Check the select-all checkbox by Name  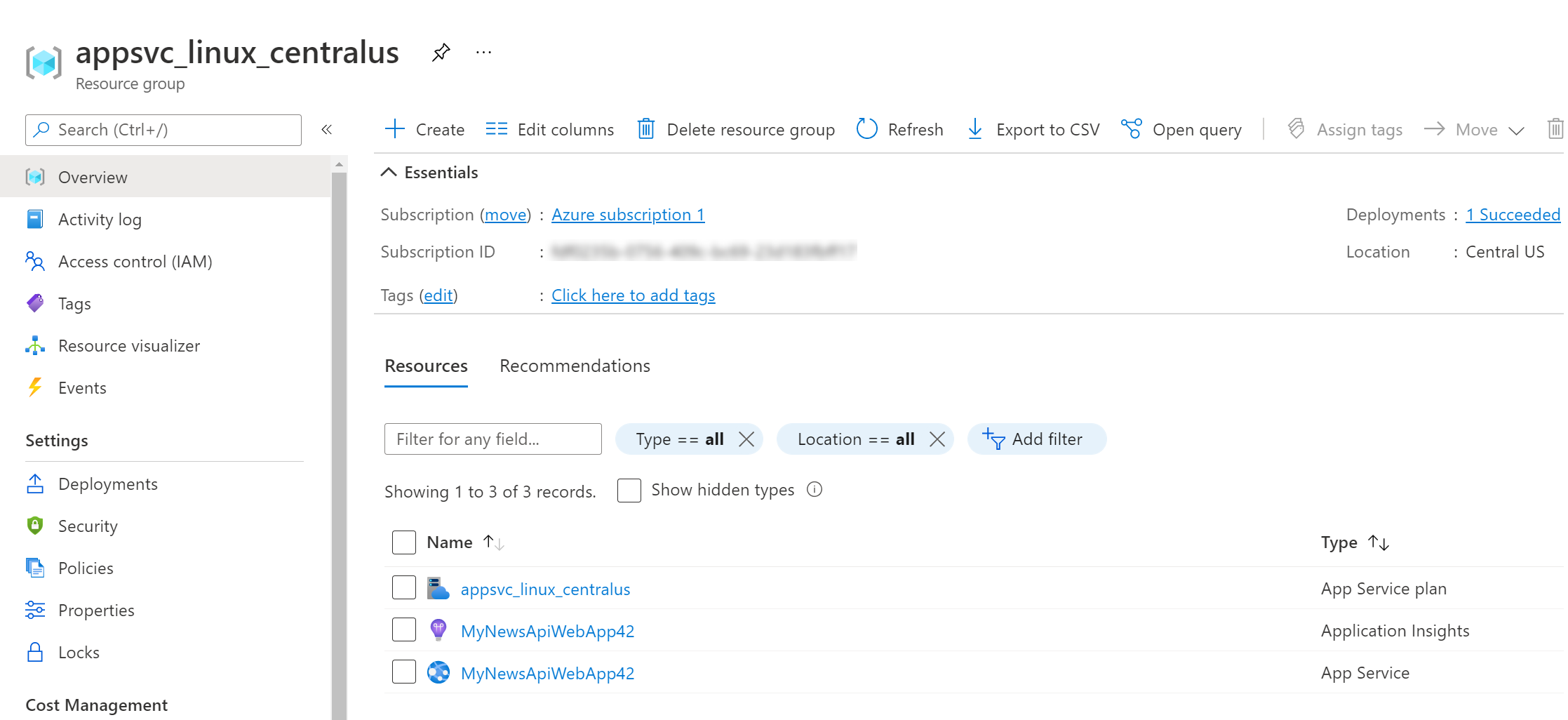[404, 542]
